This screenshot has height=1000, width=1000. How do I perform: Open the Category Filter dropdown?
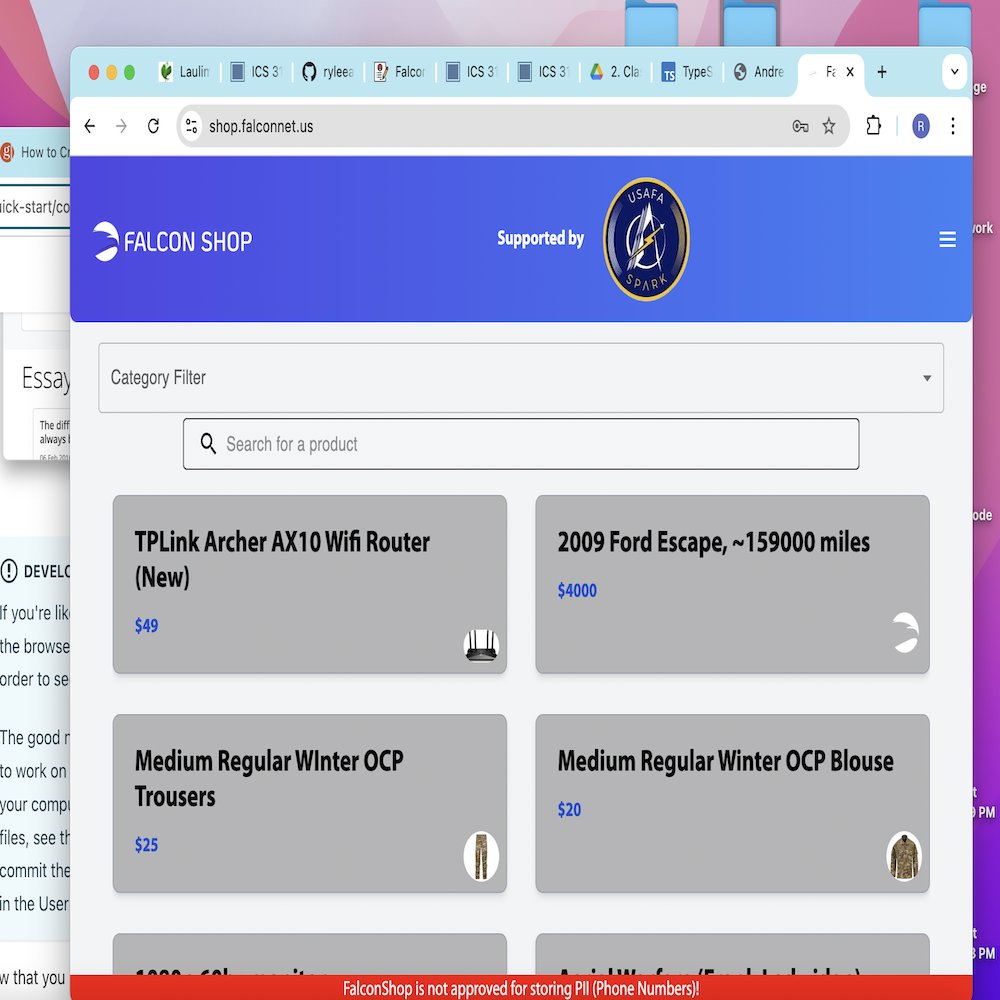tap(520, 378)
